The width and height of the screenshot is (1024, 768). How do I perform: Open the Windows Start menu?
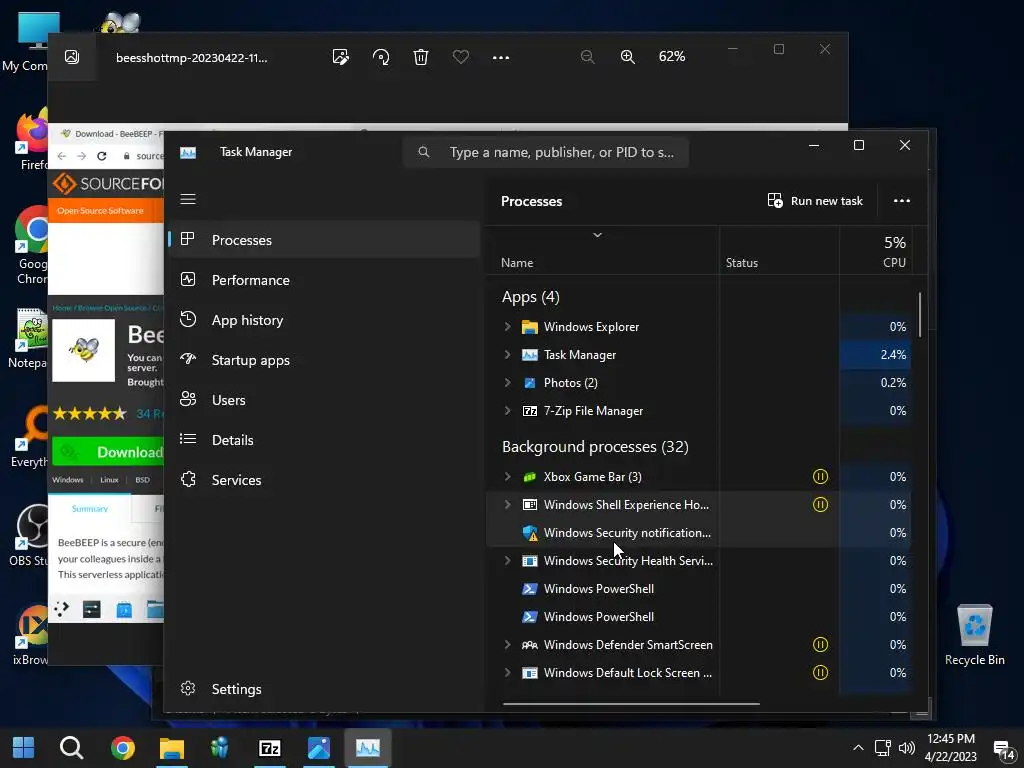[x=24, y=747]
